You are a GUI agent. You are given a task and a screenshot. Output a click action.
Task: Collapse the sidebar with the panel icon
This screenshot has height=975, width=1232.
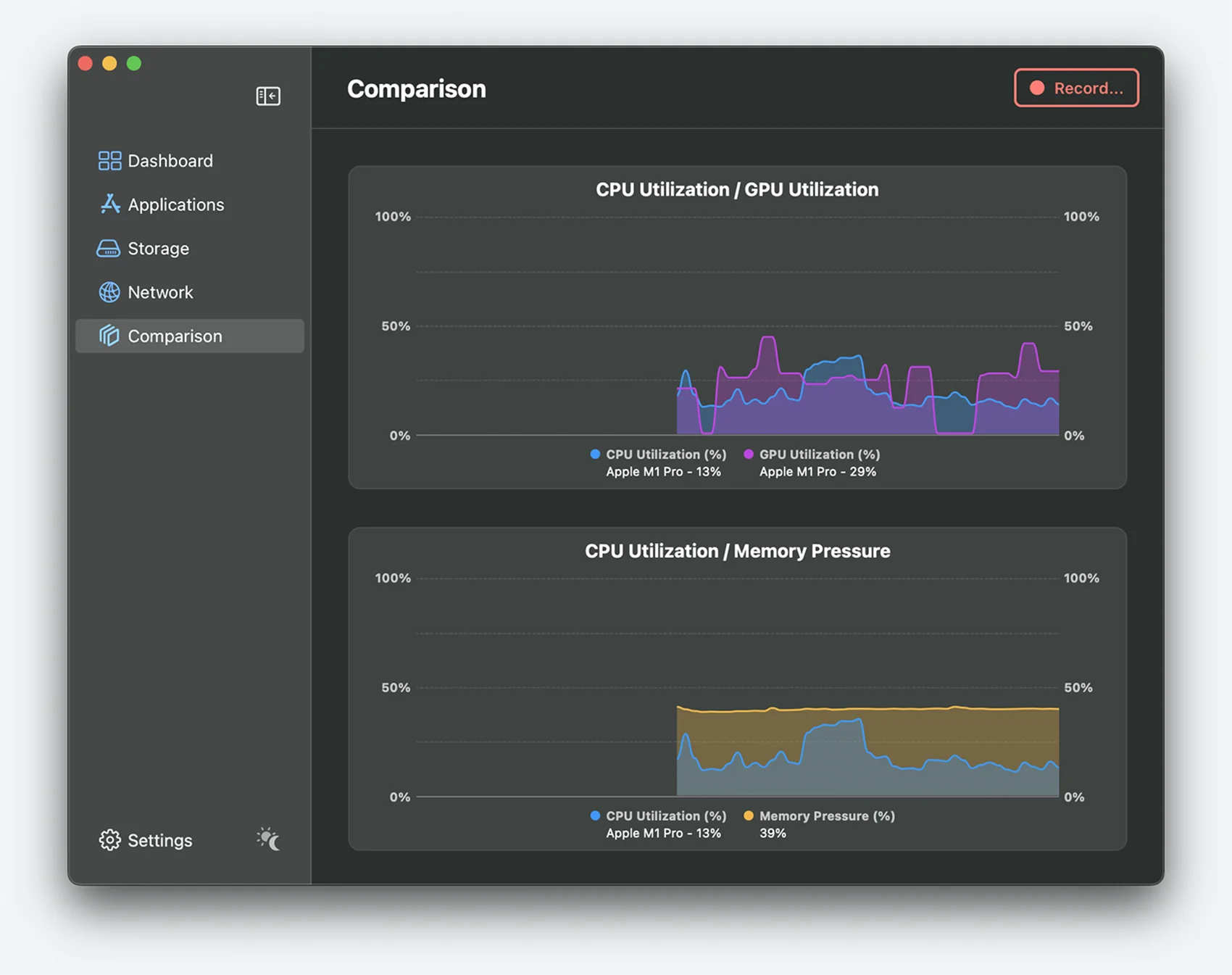click(268, 96)
